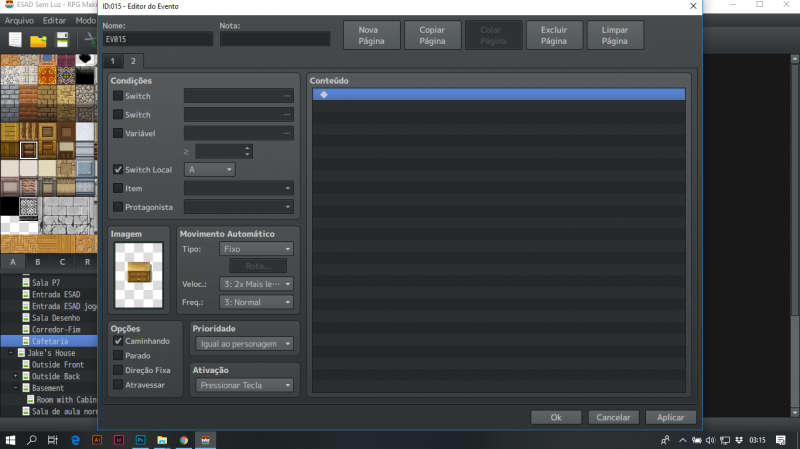This screenshot has width=800, height=449.
Task: Switch to event page tab 1
Action: 113,61
